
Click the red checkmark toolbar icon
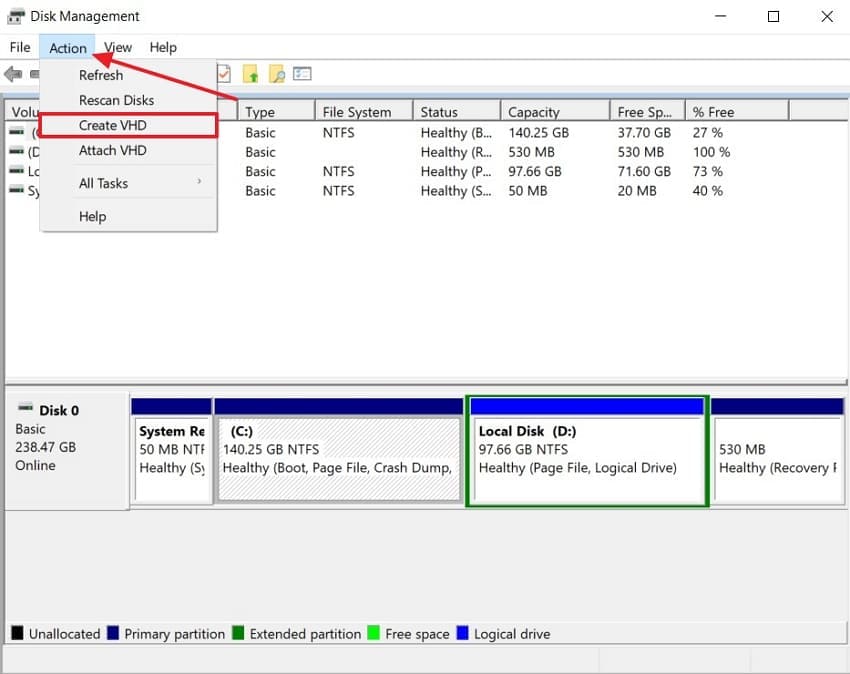pos(222,73)
